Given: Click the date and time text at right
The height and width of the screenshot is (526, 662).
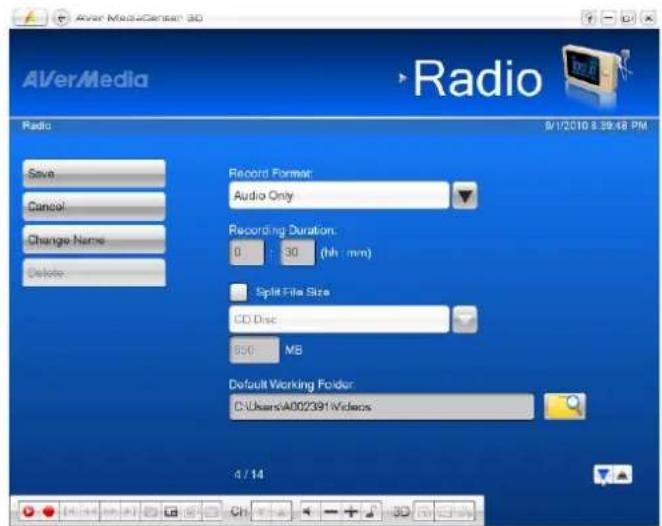Looking at the screenshot, I should coord(596,126).
